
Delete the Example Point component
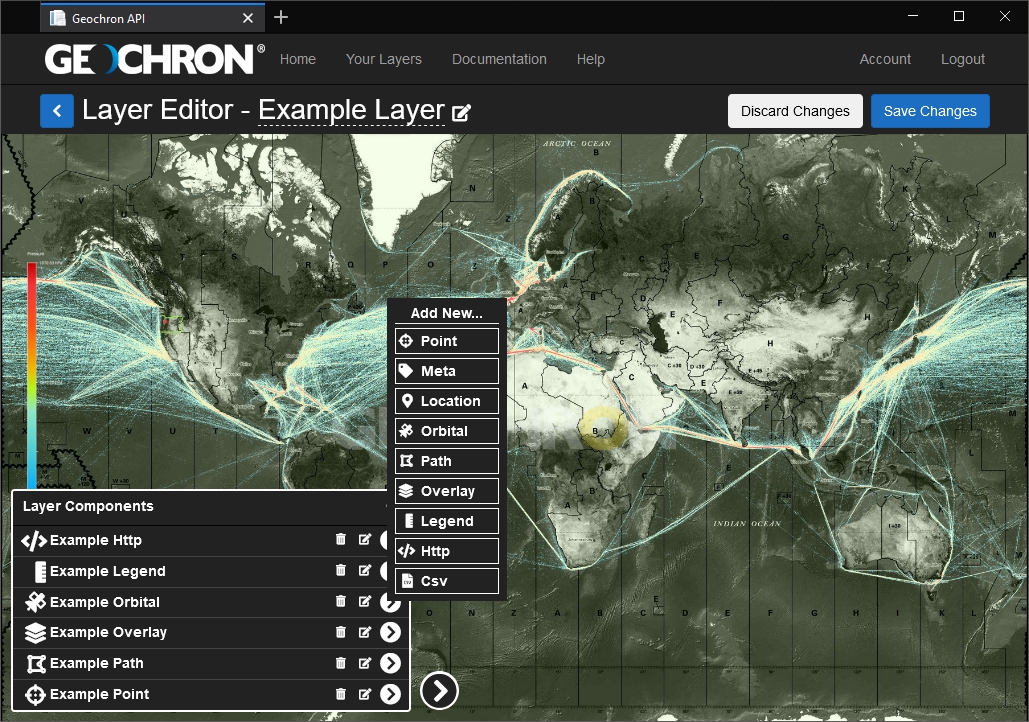pos(341,694)
